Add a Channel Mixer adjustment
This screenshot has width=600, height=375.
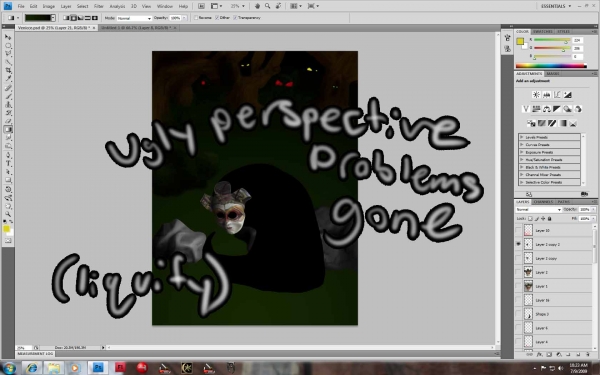click(578, 109)
